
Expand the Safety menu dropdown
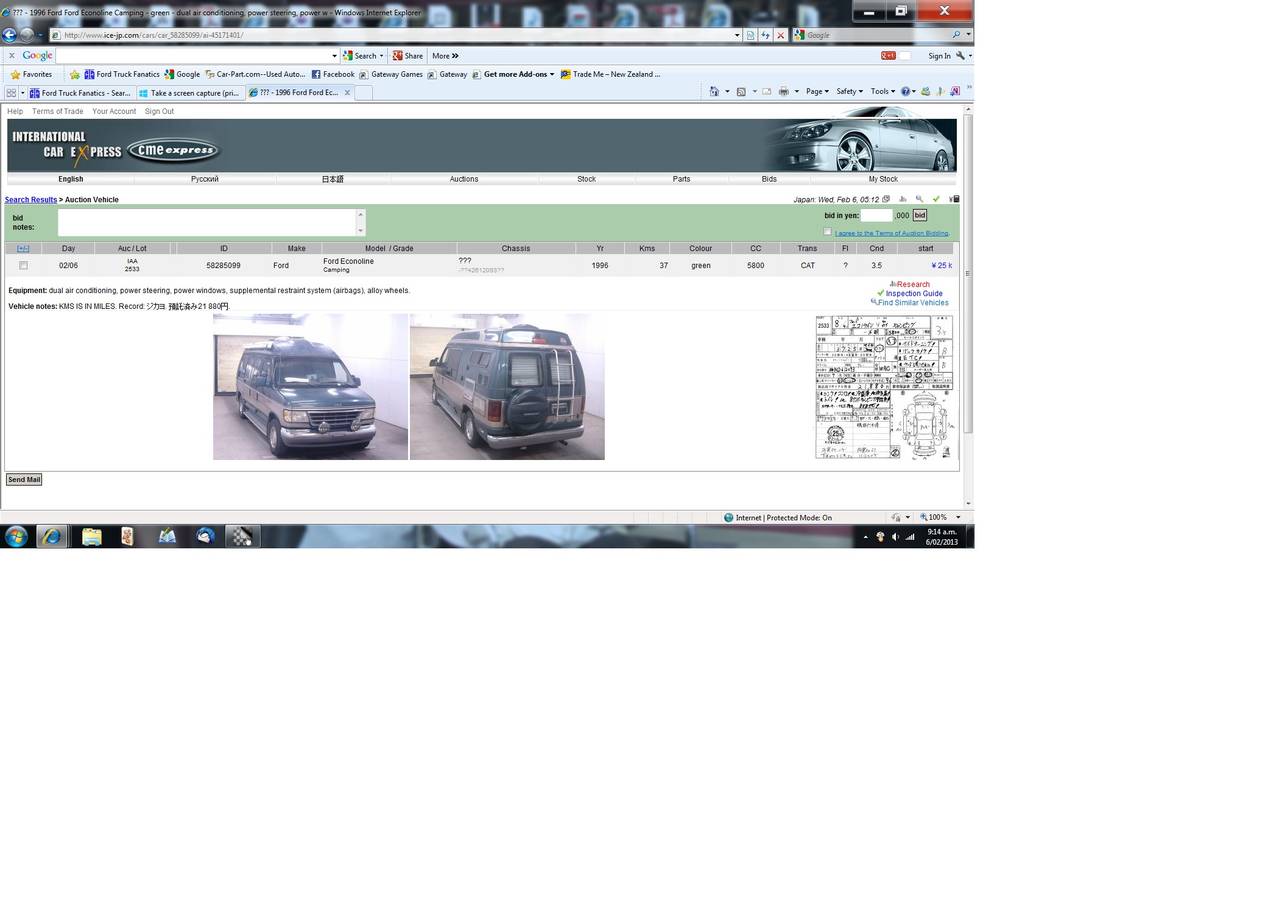point(849,91)
